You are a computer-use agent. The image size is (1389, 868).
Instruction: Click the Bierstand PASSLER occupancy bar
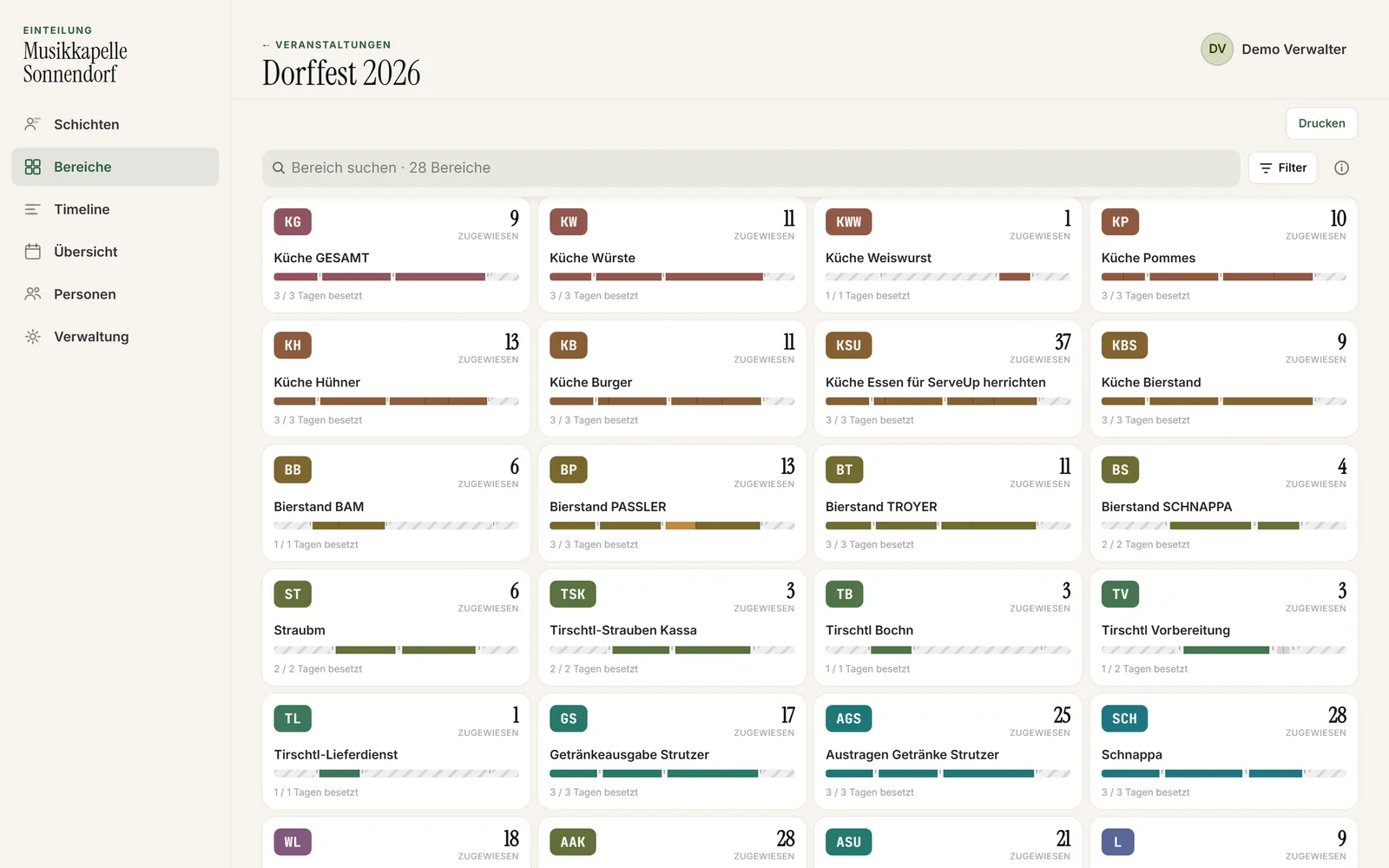click(x=672, y=525)
